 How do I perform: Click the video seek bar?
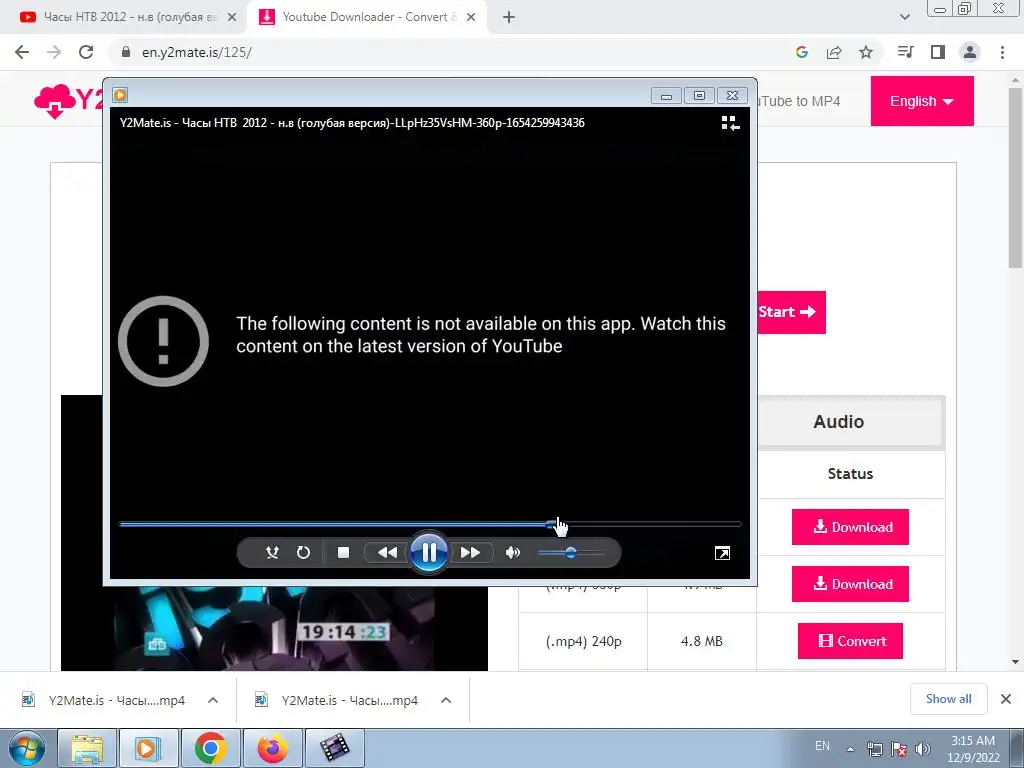430,524
